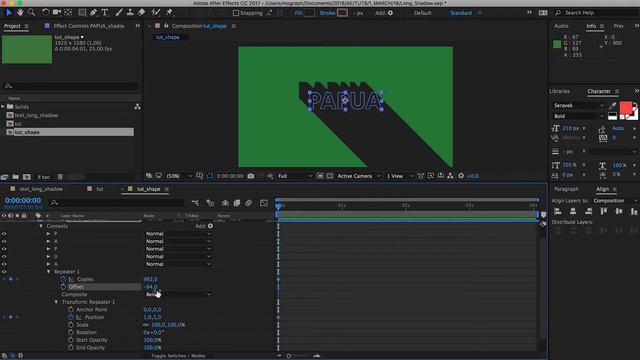Open the Active Camera view dropdown

[x=359, y=176]
